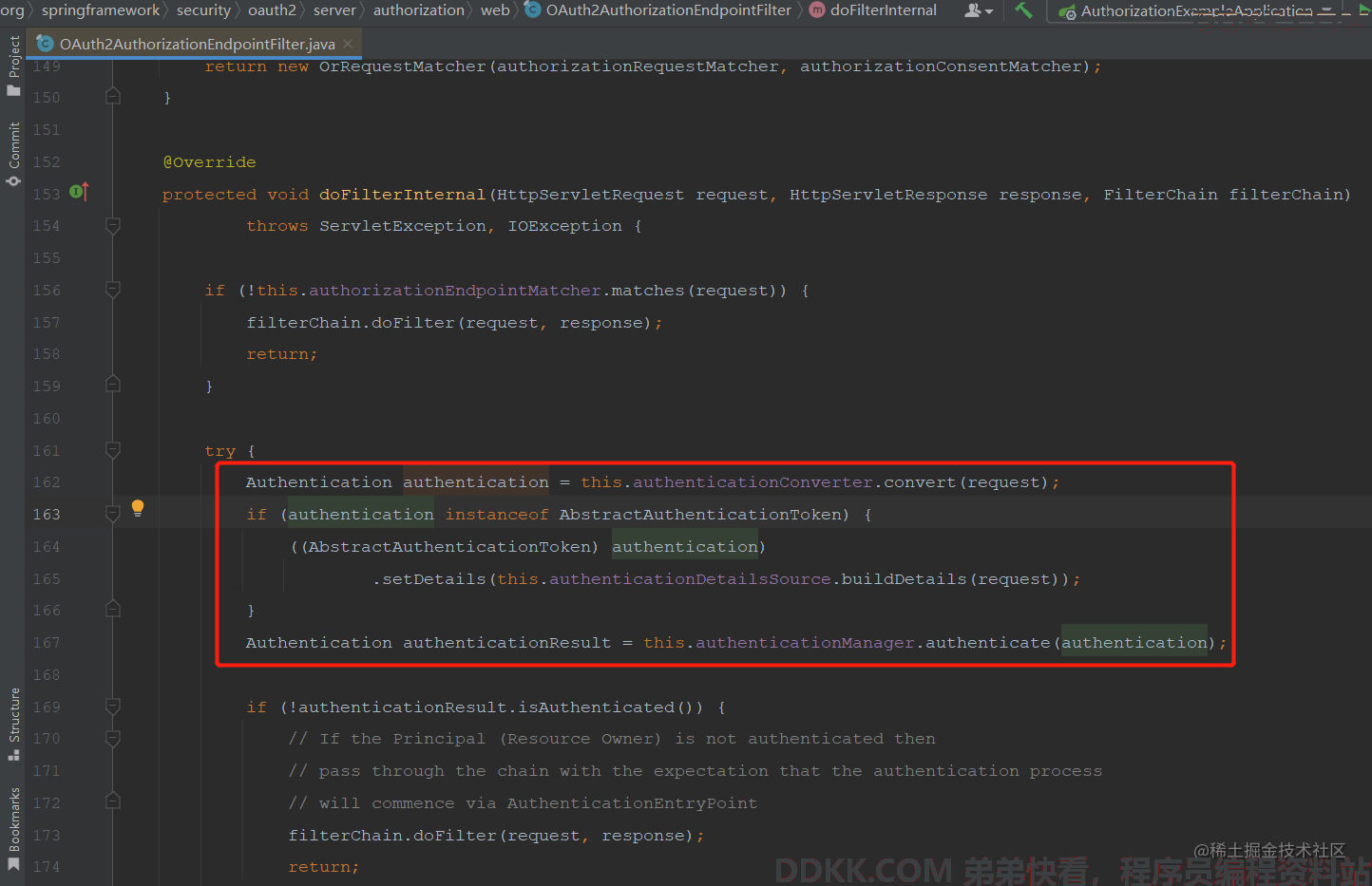The image size is (1372, 886).
Task: Toggle the fold marker on line 154
Action: [x=113, y=226]
